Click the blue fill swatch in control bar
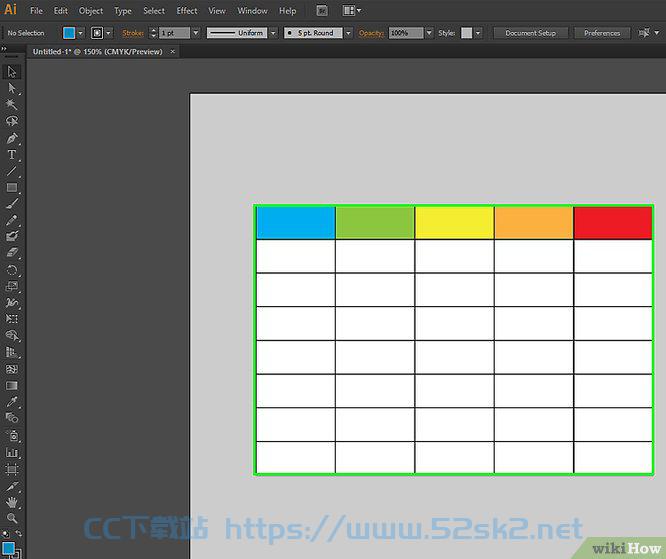 coord(69,33)
